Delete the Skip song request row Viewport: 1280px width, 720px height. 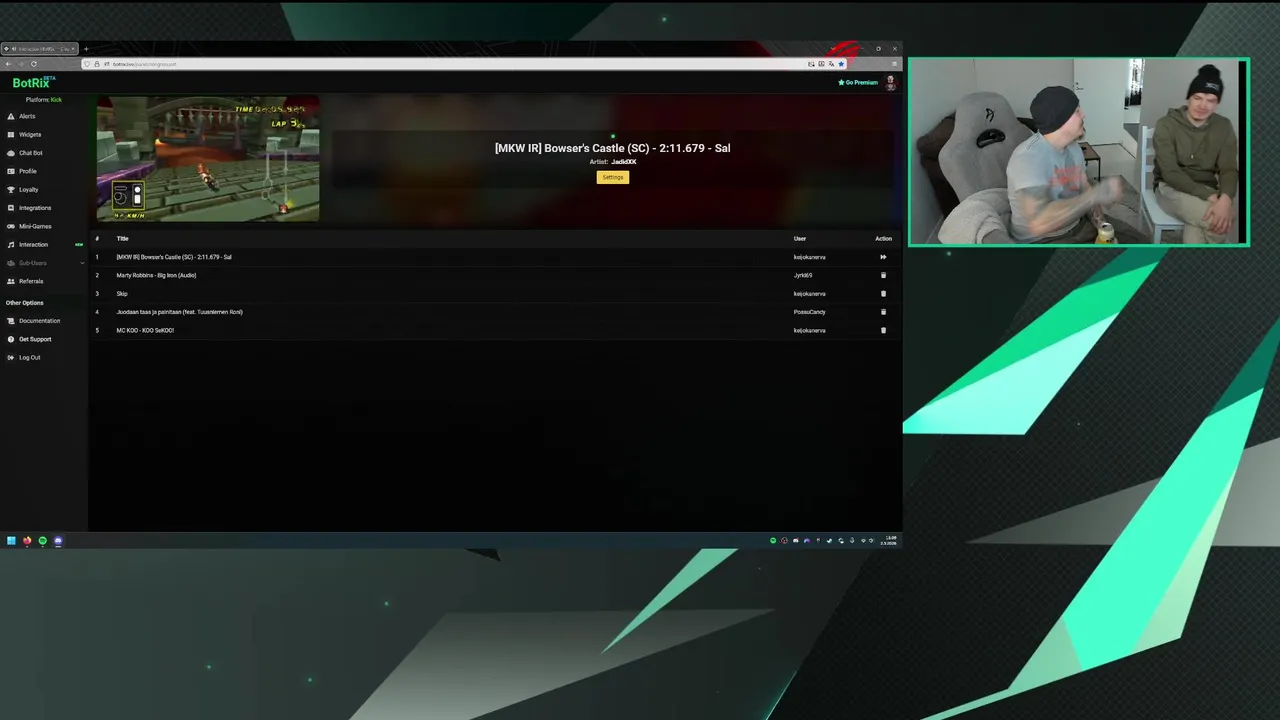coord(883,293)
